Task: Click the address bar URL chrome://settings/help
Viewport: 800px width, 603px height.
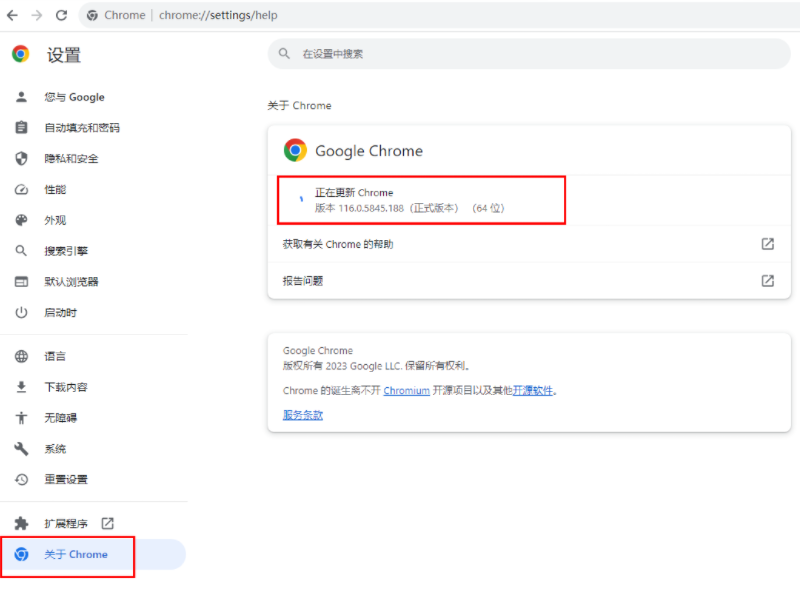Action: point(218,15)
